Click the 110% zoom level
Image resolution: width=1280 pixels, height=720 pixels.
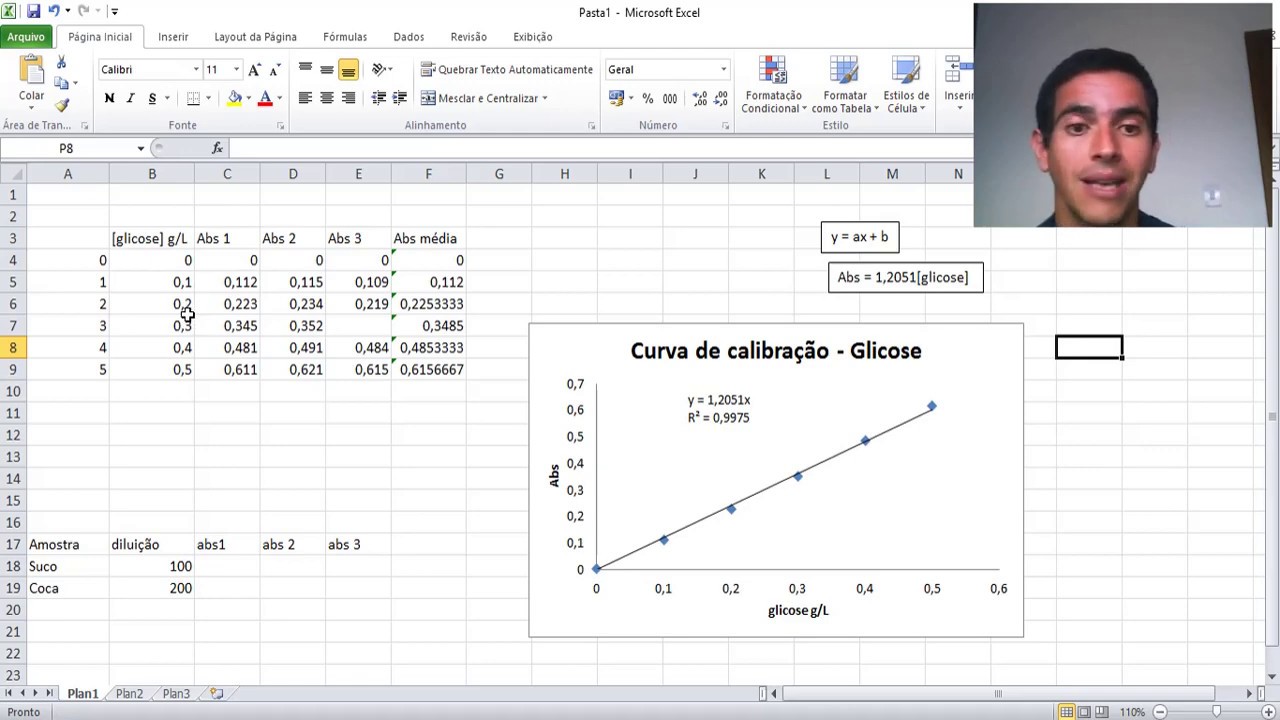(x=1132, y=712)
